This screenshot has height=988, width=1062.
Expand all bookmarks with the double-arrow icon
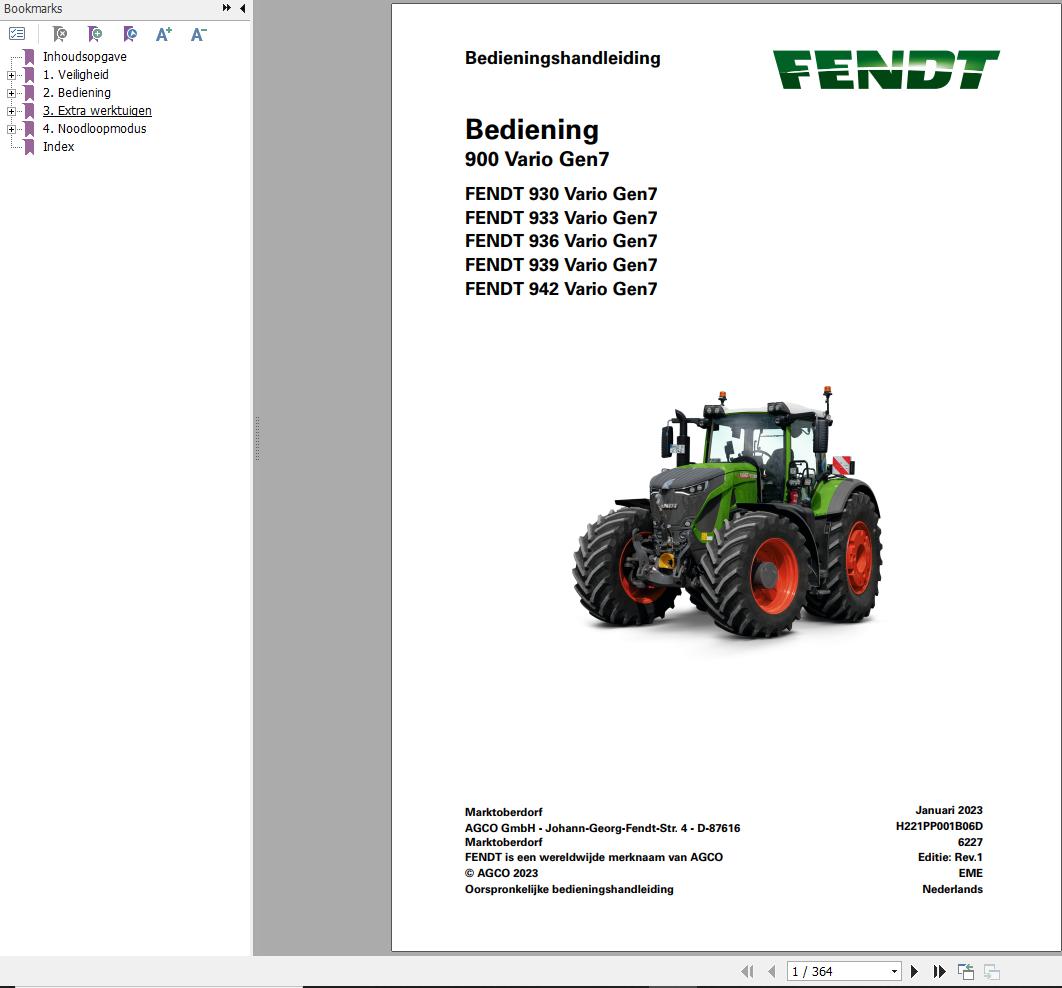(226, 8)
